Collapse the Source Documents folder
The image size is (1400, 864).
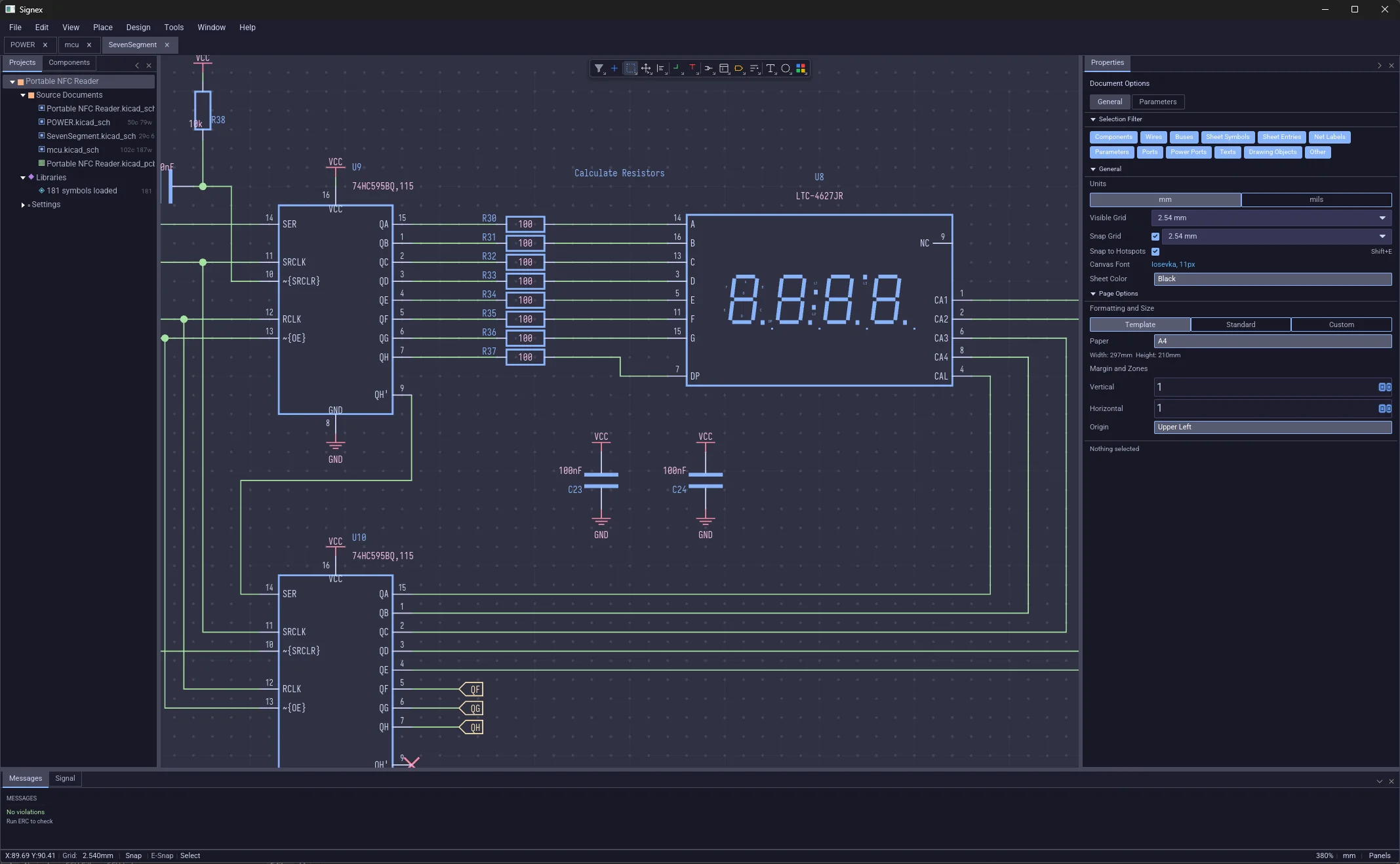(23, 96)
